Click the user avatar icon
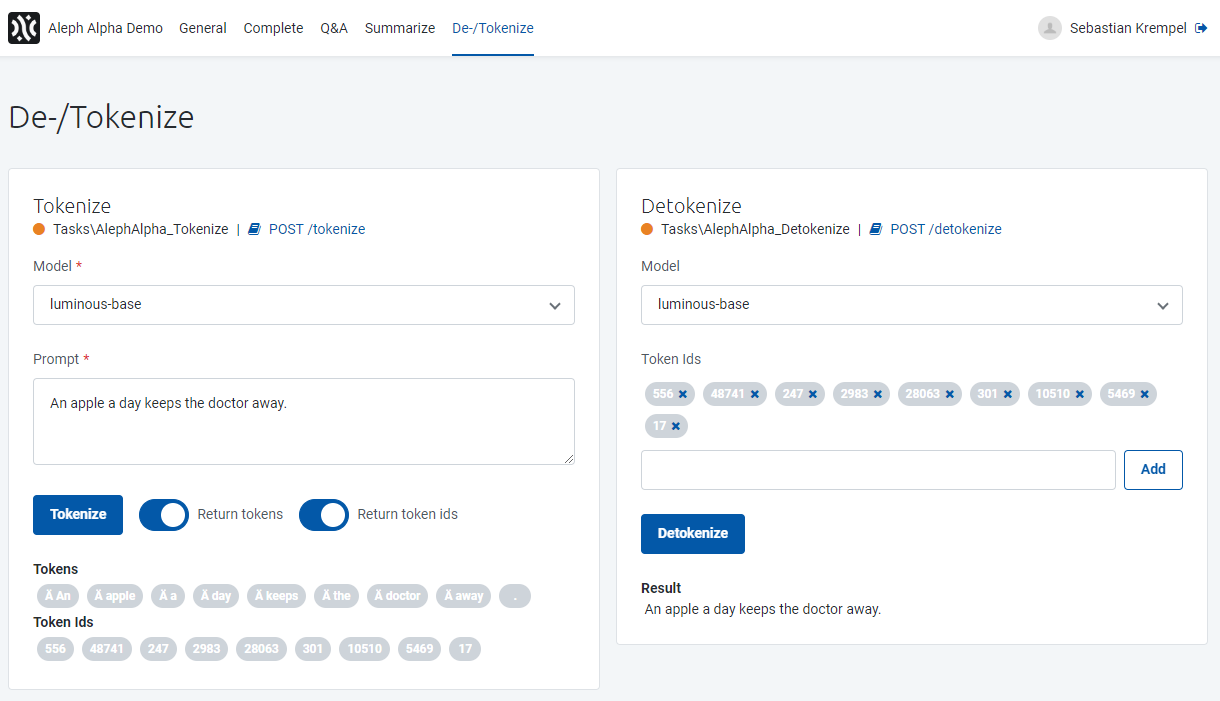The image size is (1220, 701). pyautogui.click(x=1049, y=28)
